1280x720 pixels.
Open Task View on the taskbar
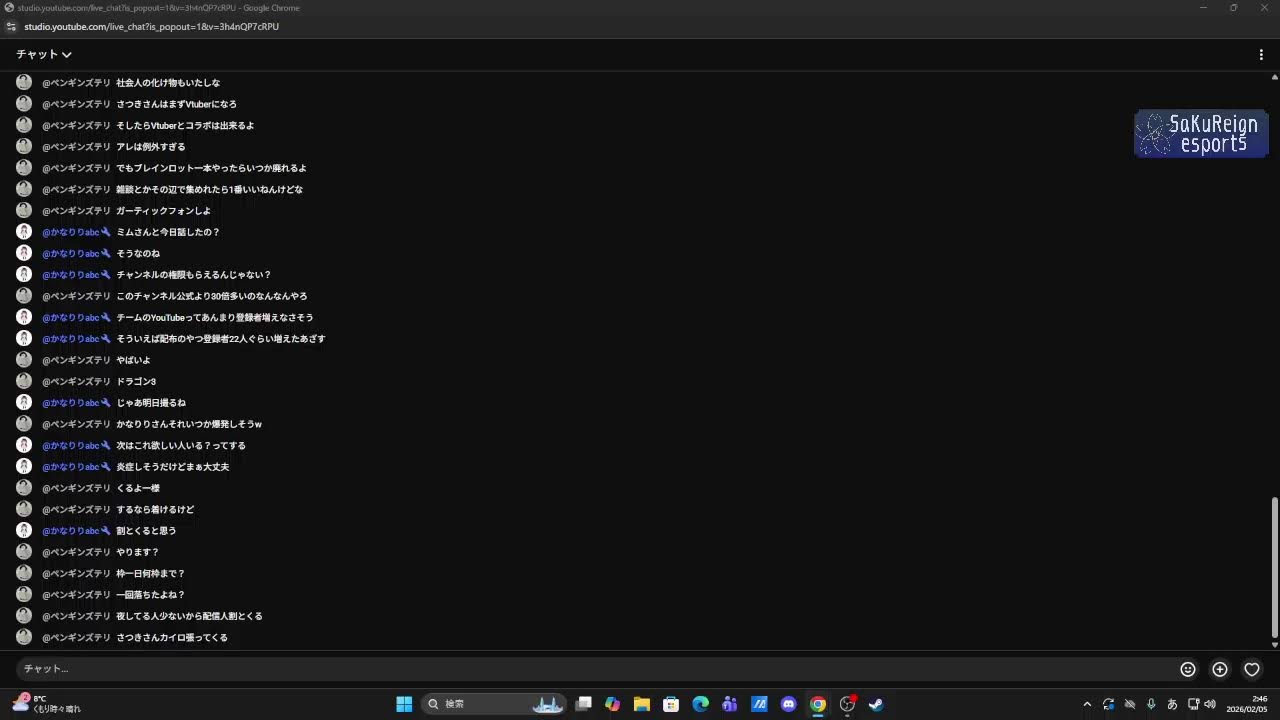584,704
